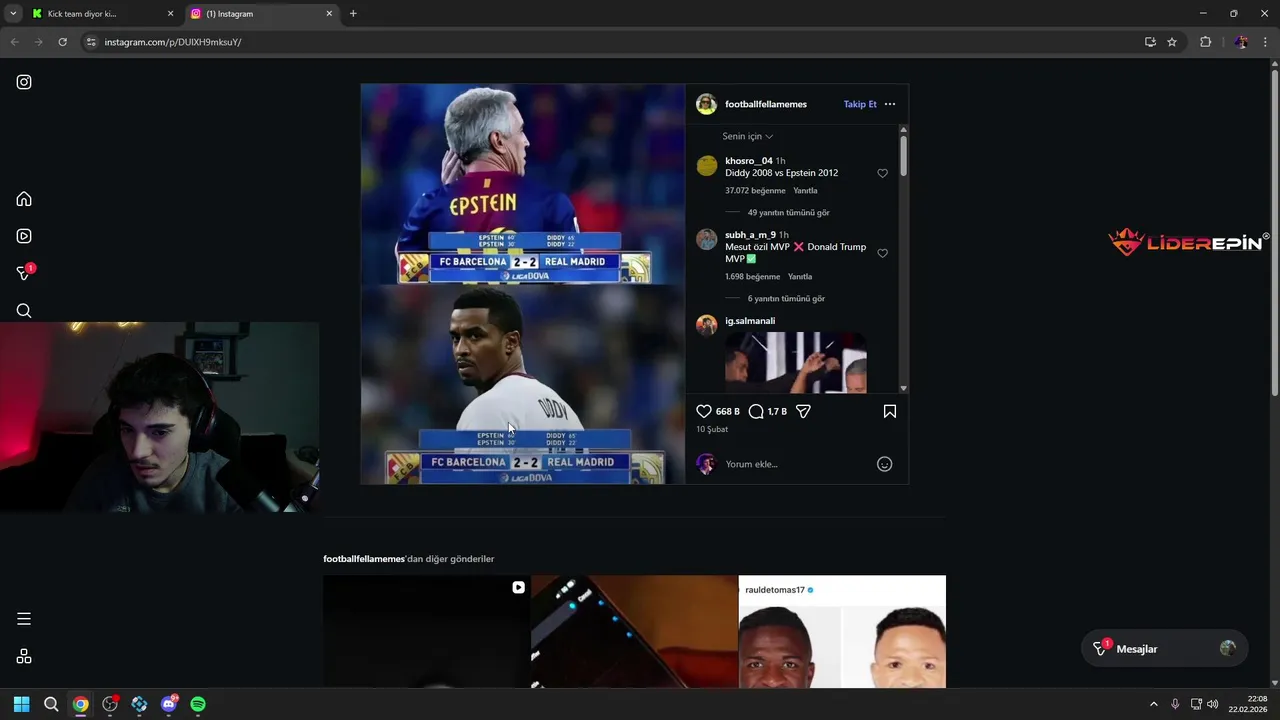This screenshot has height=720, width=1280.
Task: Open post options three-dot menu
Action: (x=890, y=104)
